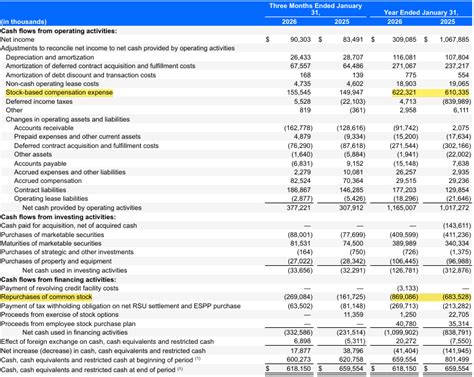Click value 40,780 in employee stock purchase row

click(x=407, y=324)
